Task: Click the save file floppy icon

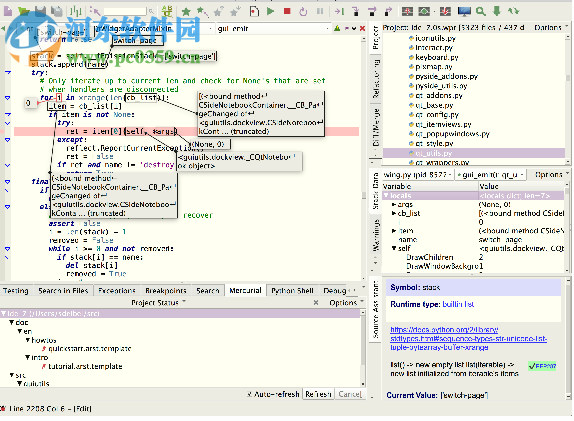Action: 40,11
